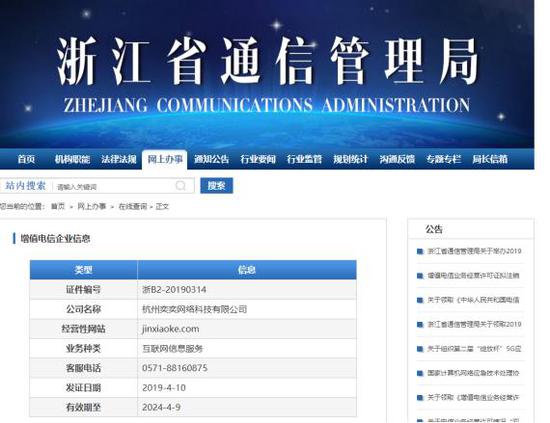Click the blue 搜索 button
Image resolution: width=550 pixels, height=423 pixels.
tap(216, 186)
